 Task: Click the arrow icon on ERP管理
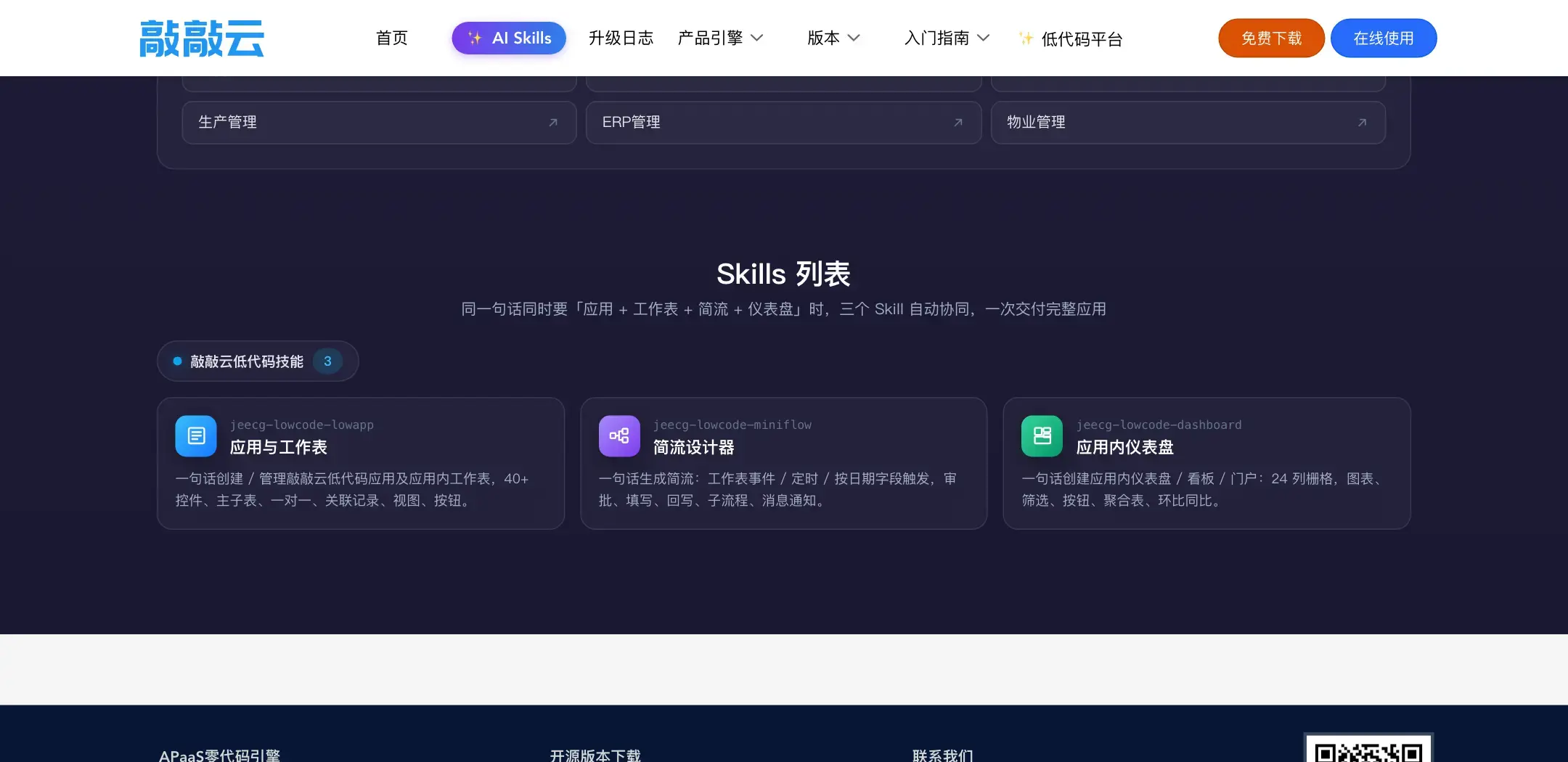click(x=958, y=122)
